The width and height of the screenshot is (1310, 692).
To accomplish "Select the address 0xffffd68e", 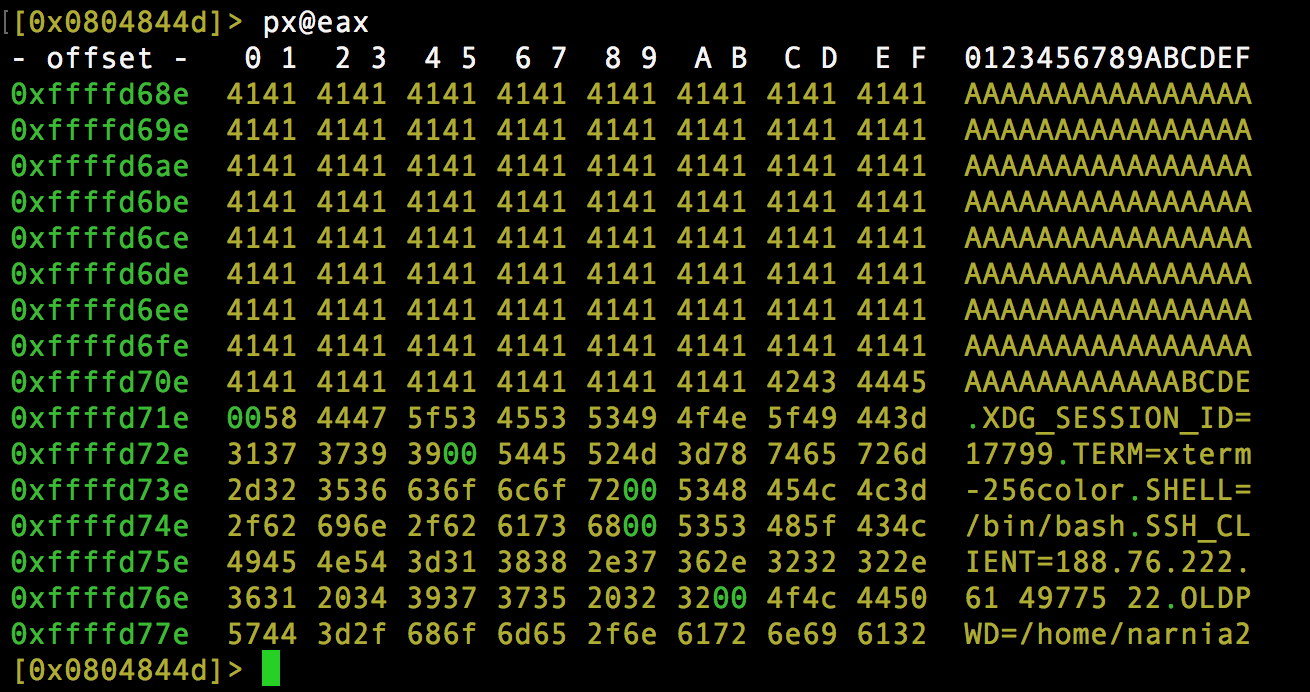I will coord(100,94).
